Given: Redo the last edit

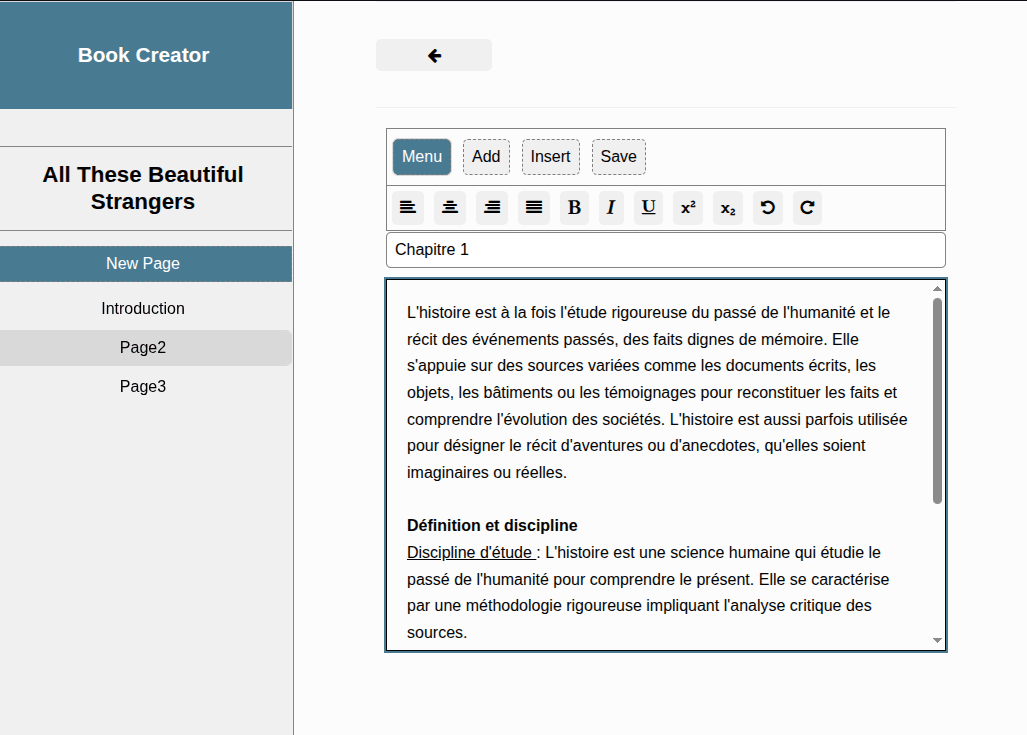Looking at the screenshot, I should tap(807, 208).
